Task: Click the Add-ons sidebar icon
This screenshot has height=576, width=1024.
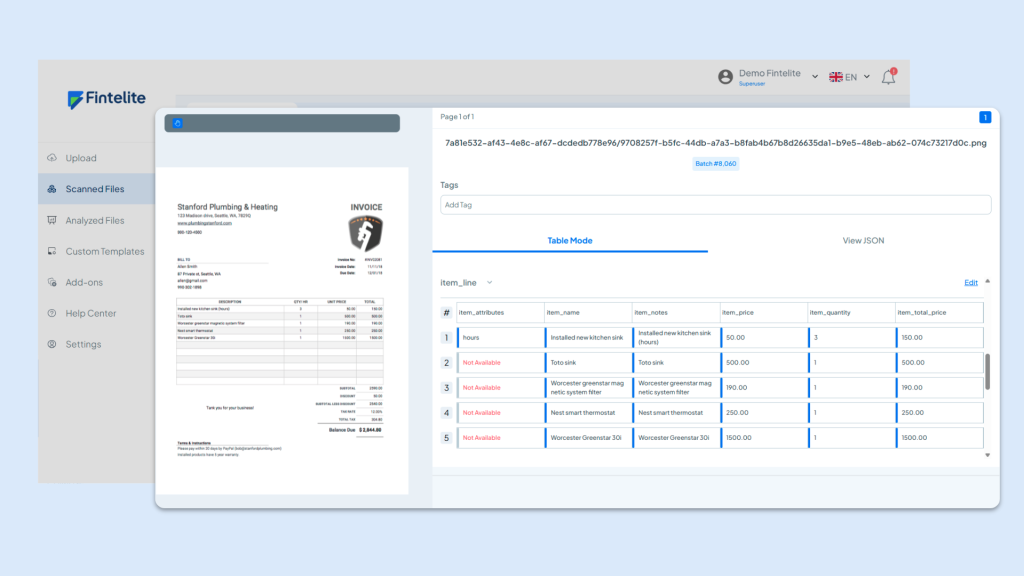Action: click(x=52, y=282)
